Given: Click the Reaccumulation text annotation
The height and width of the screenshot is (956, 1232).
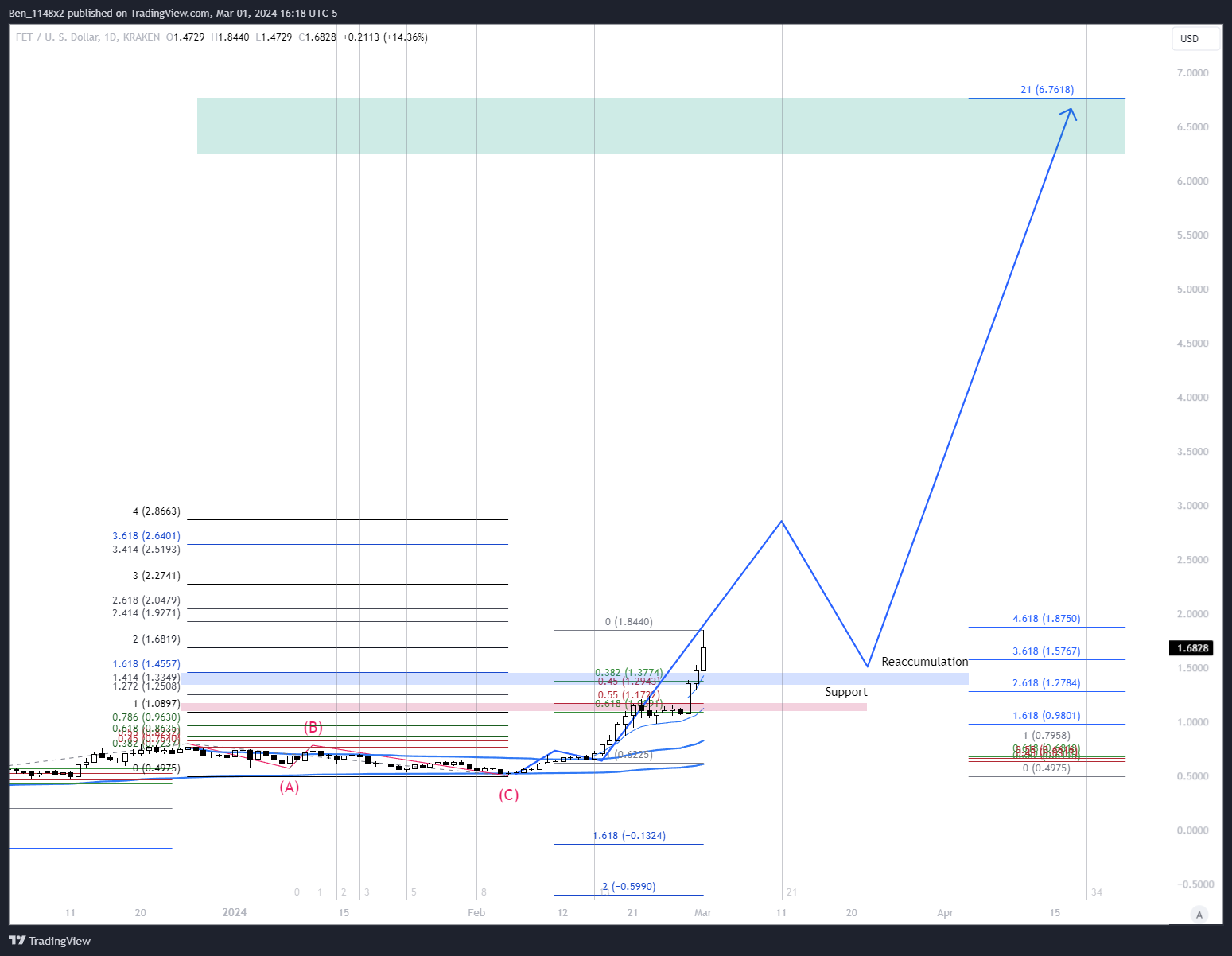Looking at the screenshot, I should 924,662.
